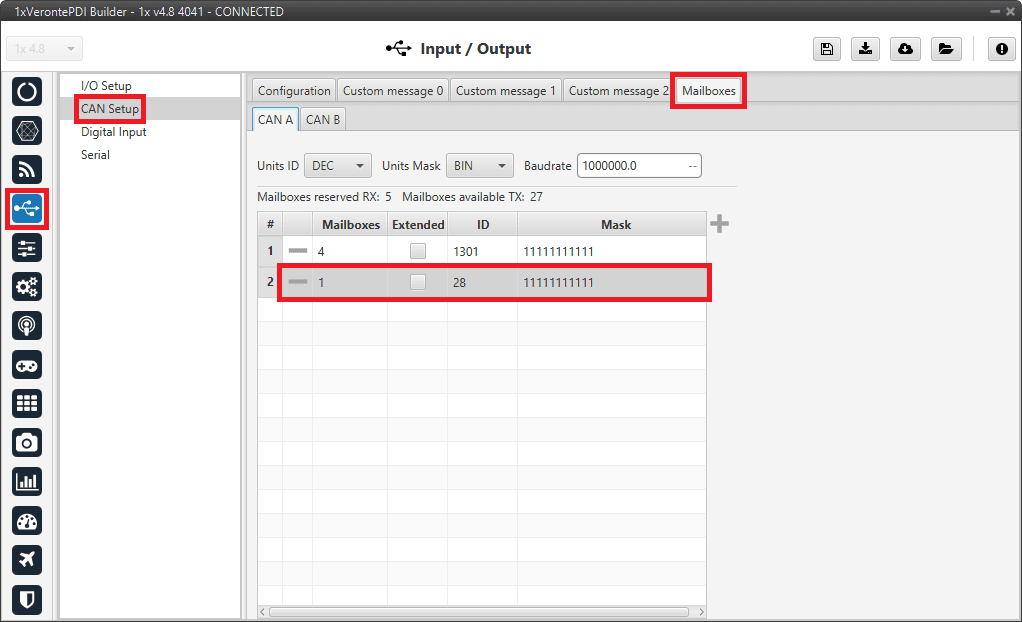Viewport: 1022px width, 622px height.
Task: Open the 1x 4.8 version dropdown
Action: tap(45, 49)
